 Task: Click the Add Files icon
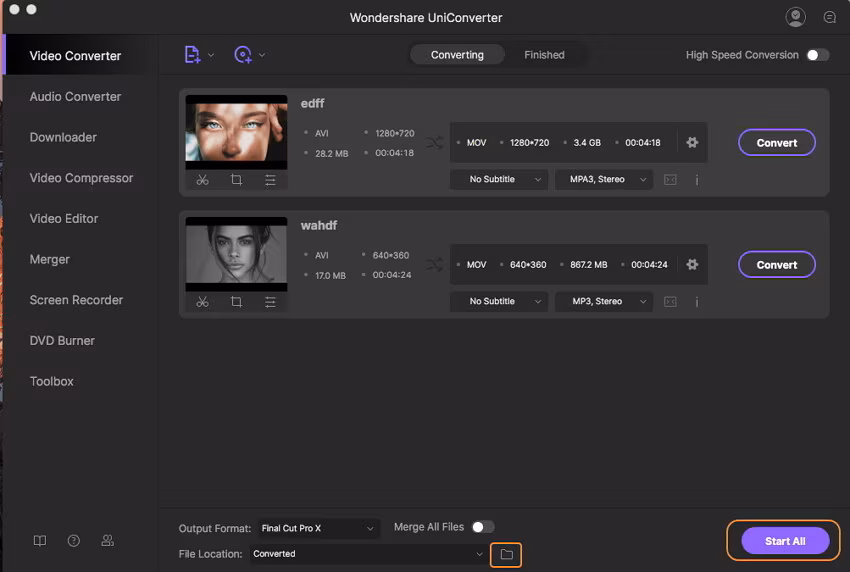pyautogui.click(x=192, y=55)
